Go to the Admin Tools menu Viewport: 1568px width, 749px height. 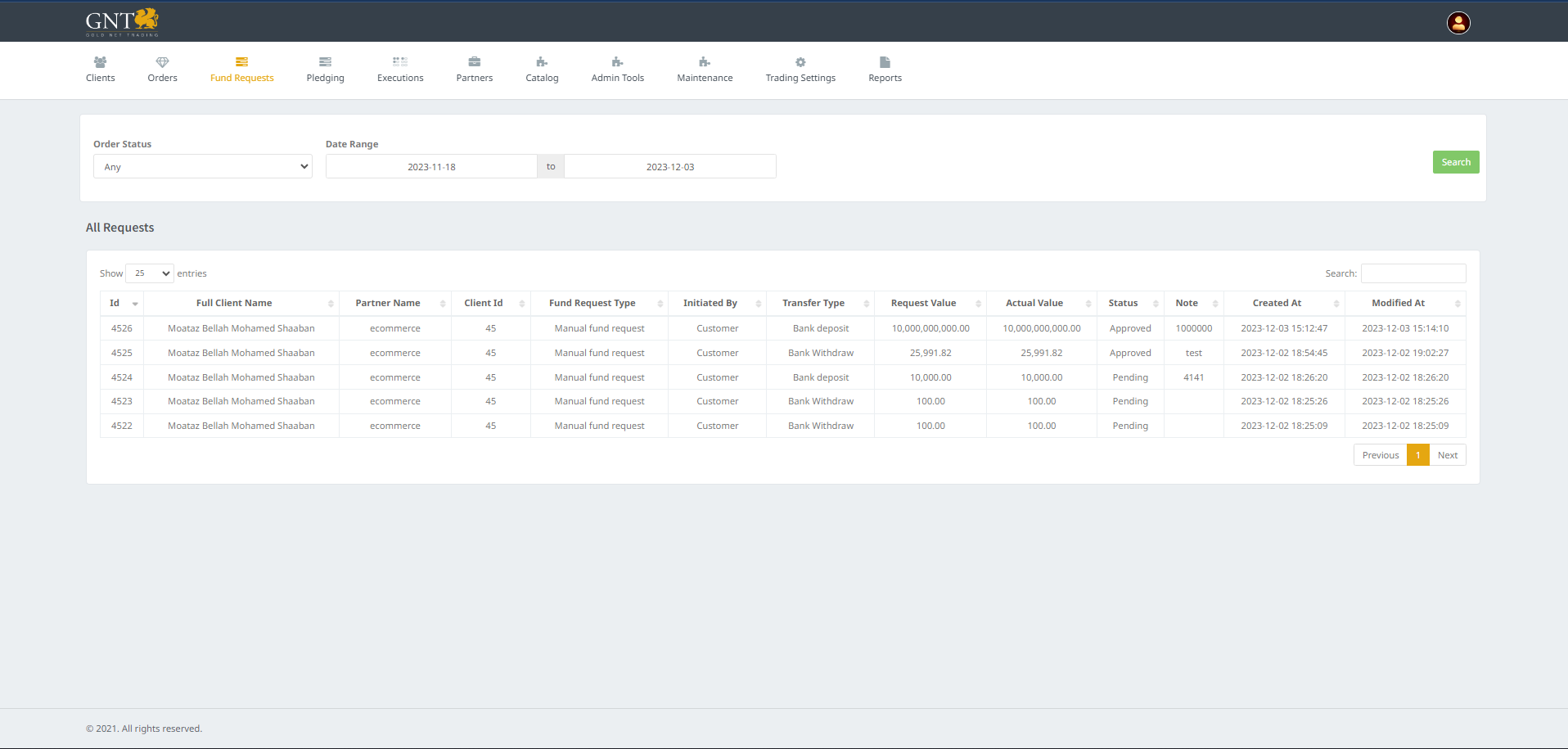[617, 70]
